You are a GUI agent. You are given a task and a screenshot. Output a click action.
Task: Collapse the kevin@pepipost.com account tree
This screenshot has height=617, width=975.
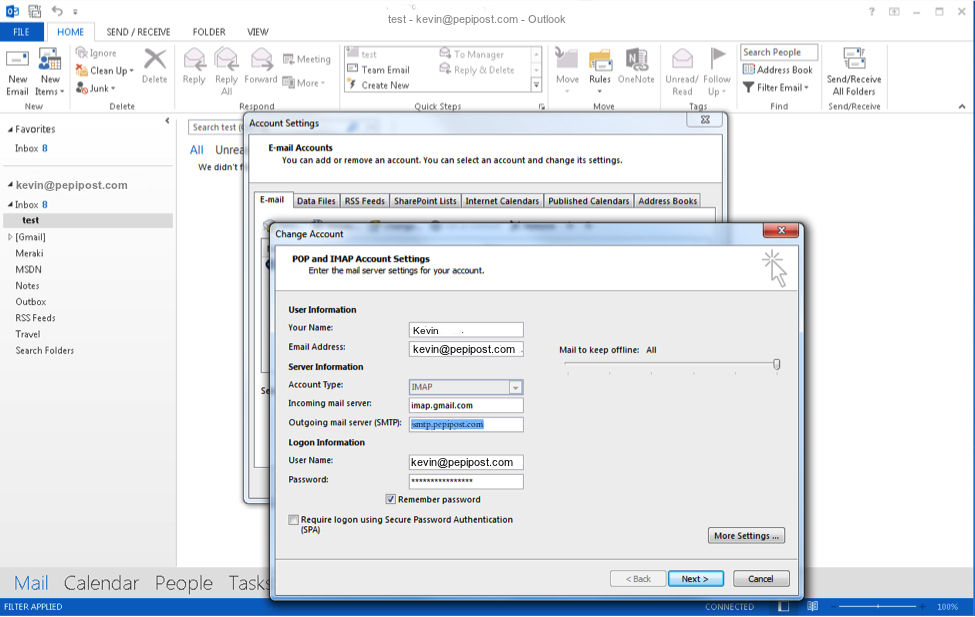coord(10,185)
